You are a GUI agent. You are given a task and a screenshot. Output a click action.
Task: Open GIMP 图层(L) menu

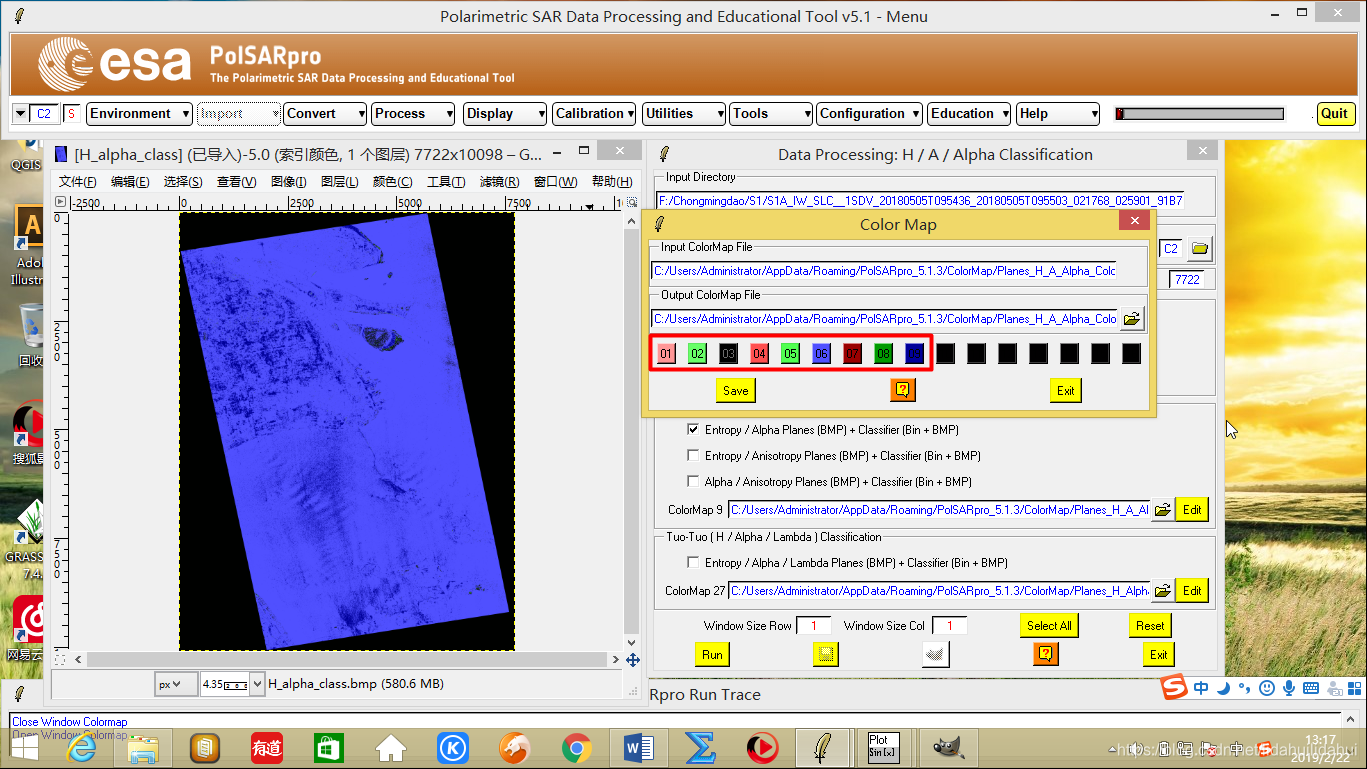click(x=340, y=182)
